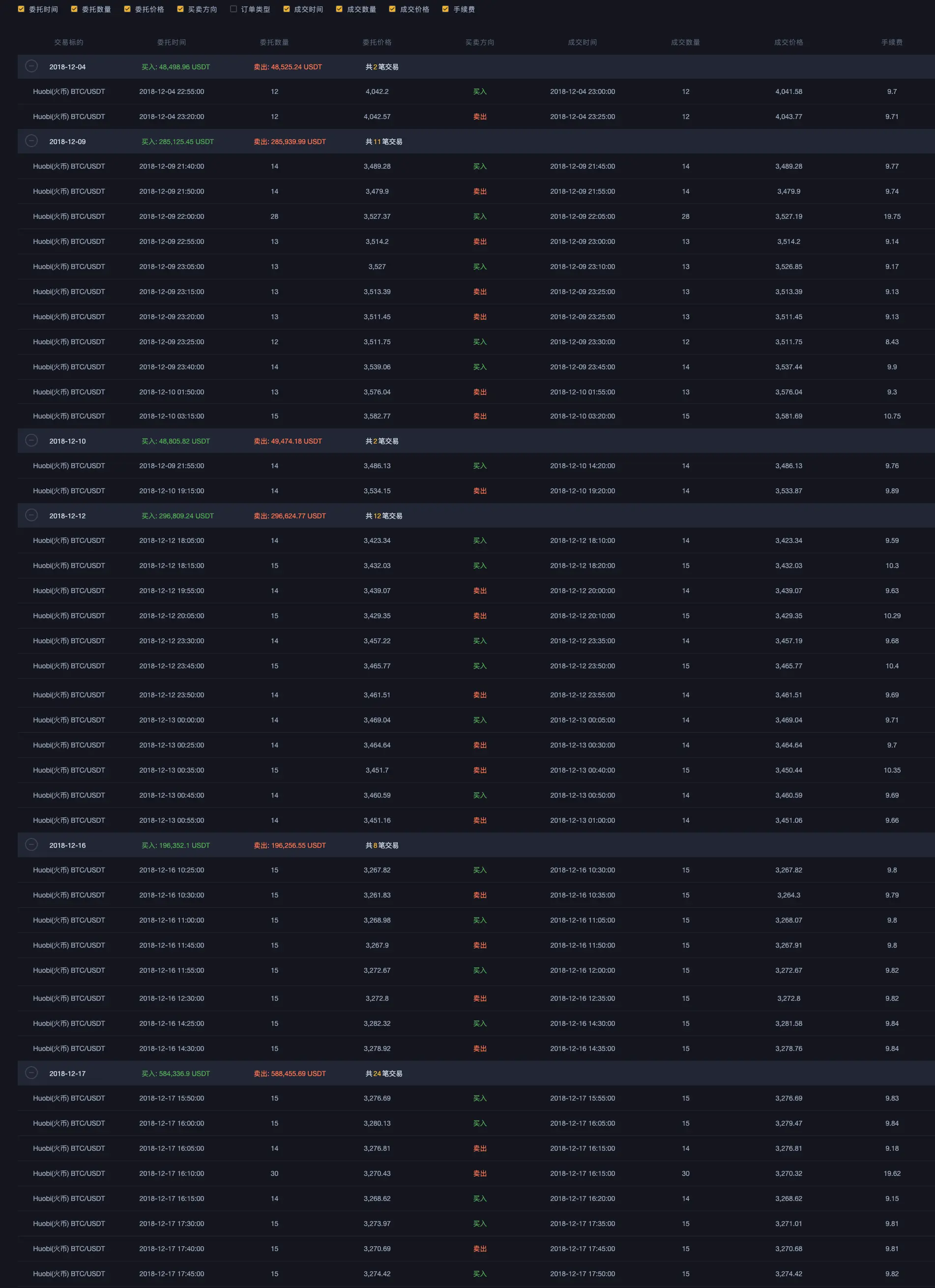
Task: Collapse the 2018-12-09 date group
Action: click(32, 142)
